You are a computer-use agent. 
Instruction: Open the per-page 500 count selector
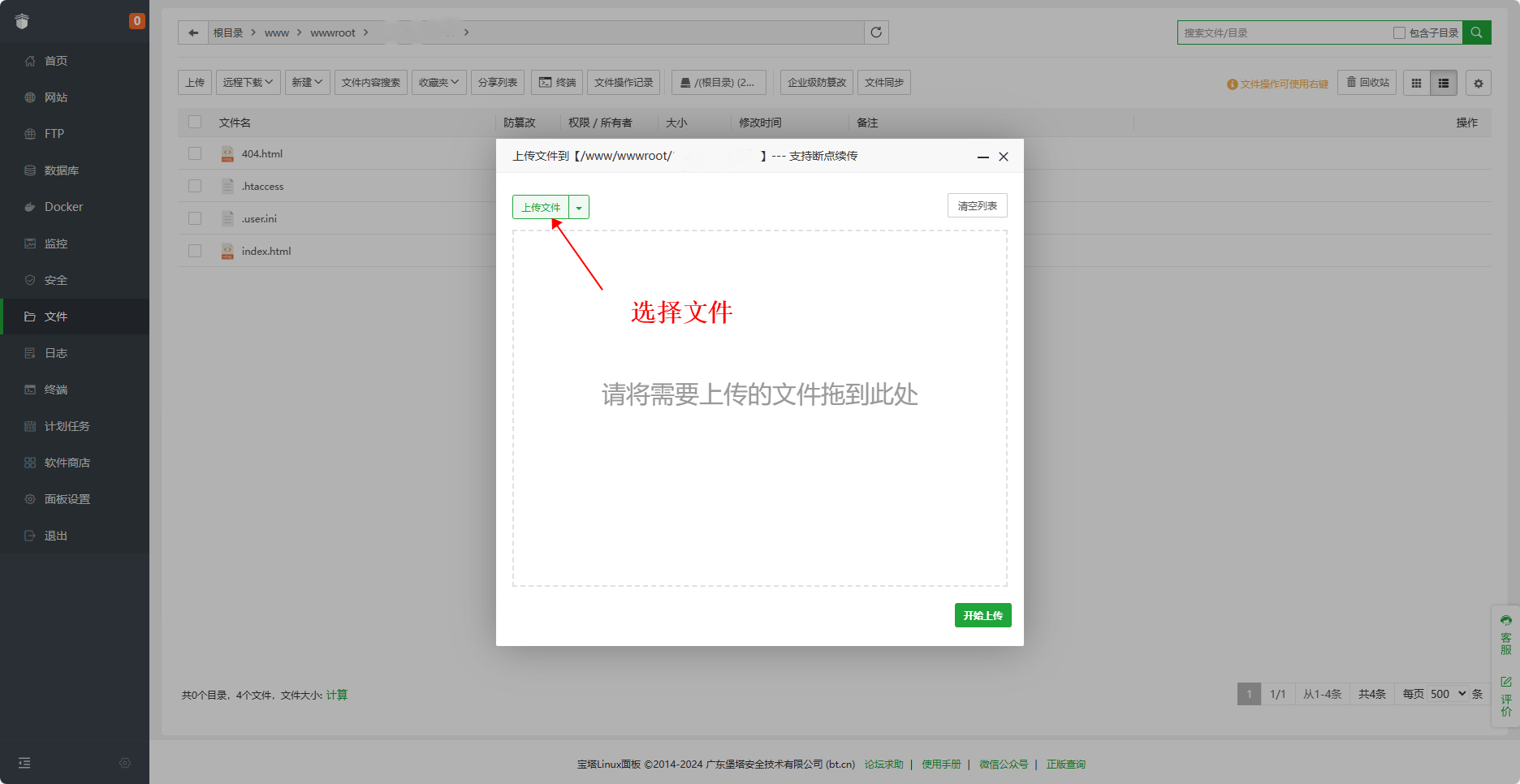click(x=1448, y=694)
